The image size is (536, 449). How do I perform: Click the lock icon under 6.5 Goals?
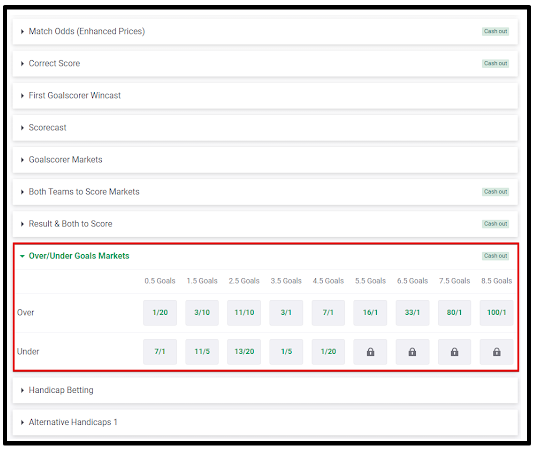(412, 352)
